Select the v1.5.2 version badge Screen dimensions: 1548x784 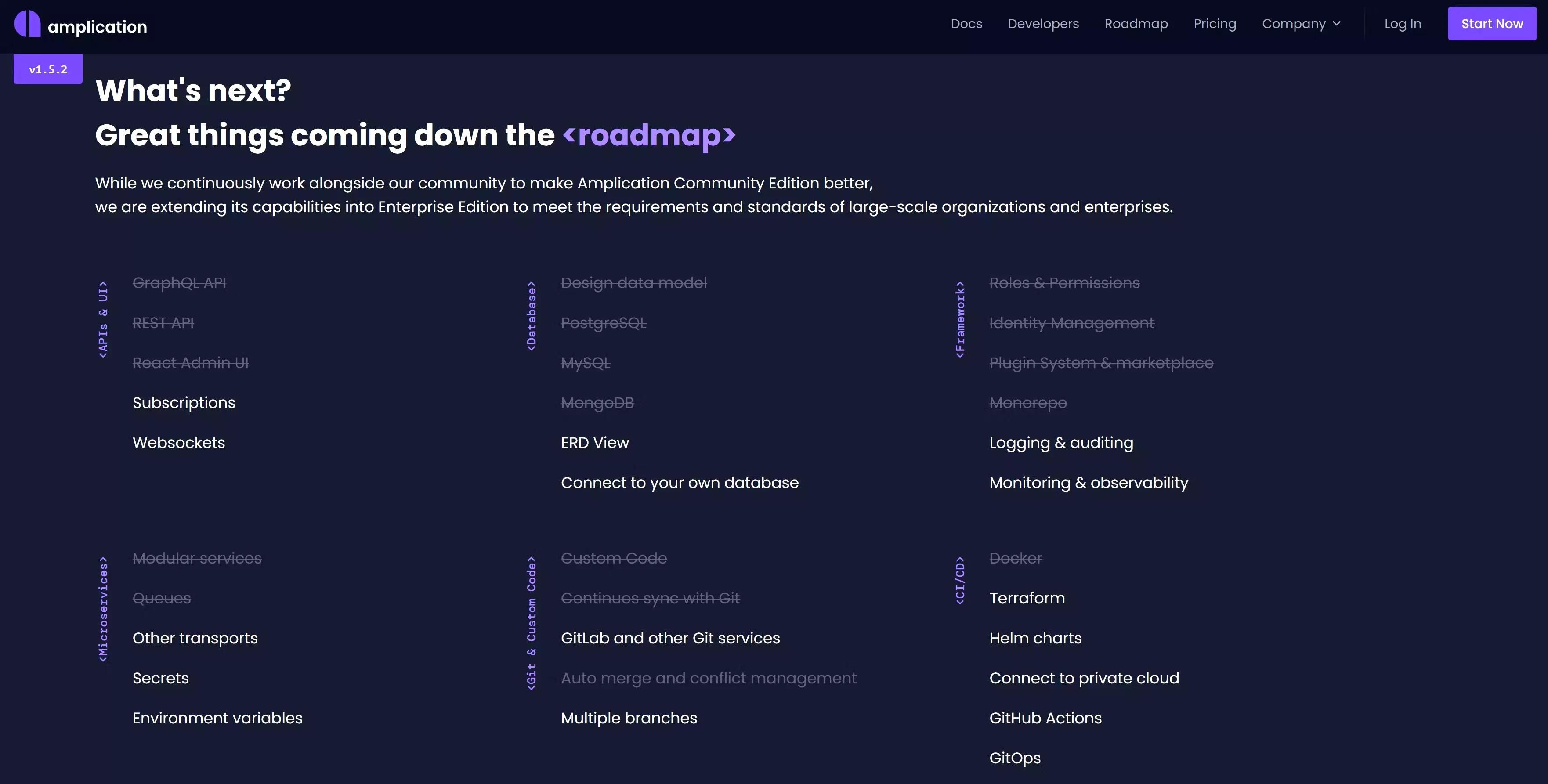point(47,69)
